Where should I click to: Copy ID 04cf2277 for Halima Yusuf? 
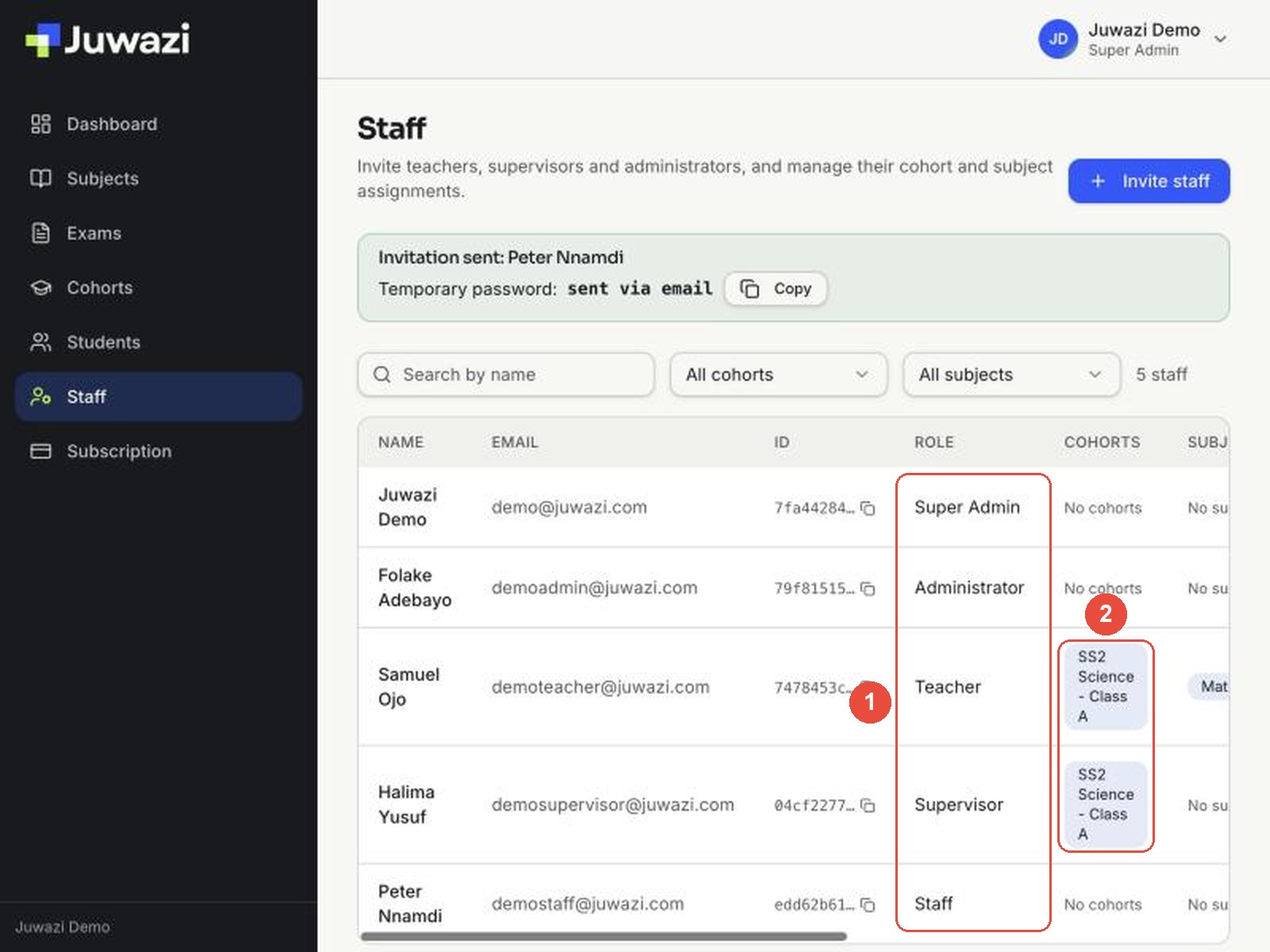point(868,805)
